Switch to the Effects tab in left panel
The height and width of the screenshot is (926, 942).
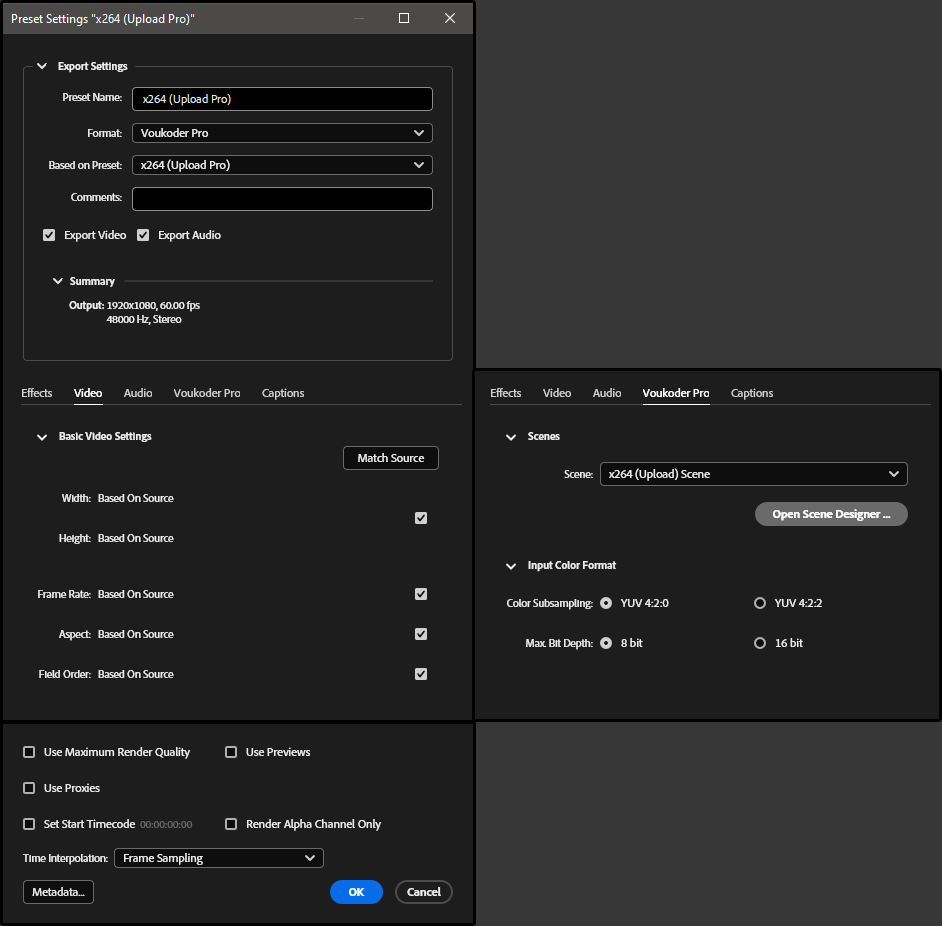(37, 393)
